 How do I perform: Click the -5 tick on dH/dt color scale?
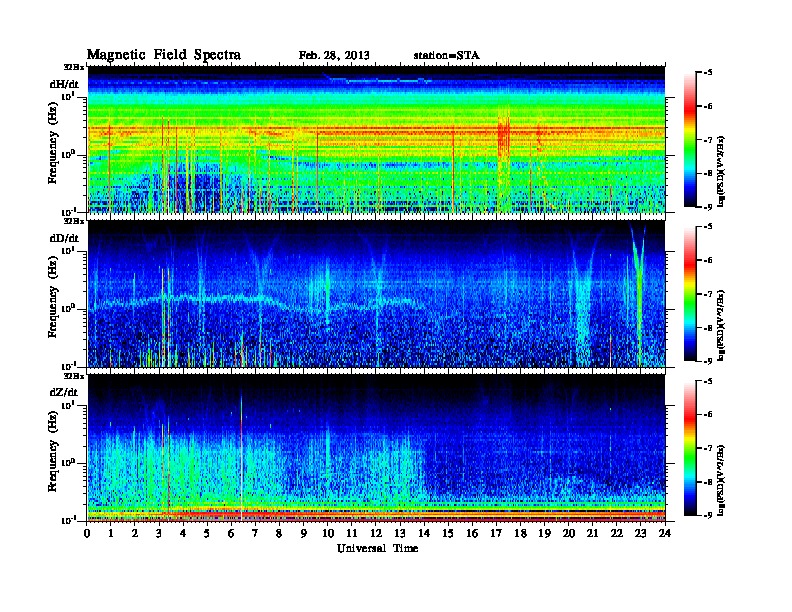click(x=709, y=73)
